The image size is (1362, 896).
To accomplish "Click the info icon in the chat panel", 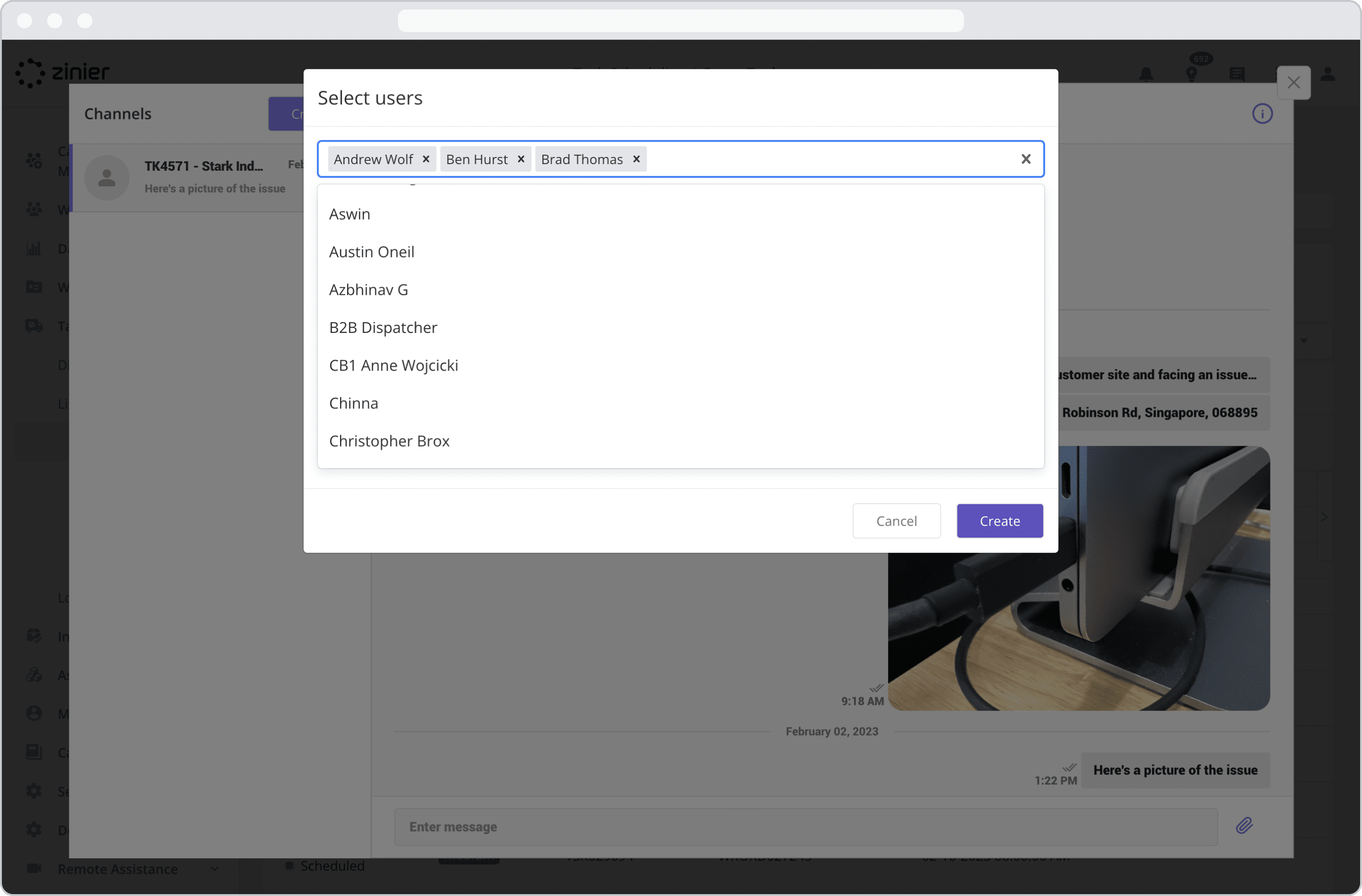I will pyautogui.click(x=1263, y=113).
